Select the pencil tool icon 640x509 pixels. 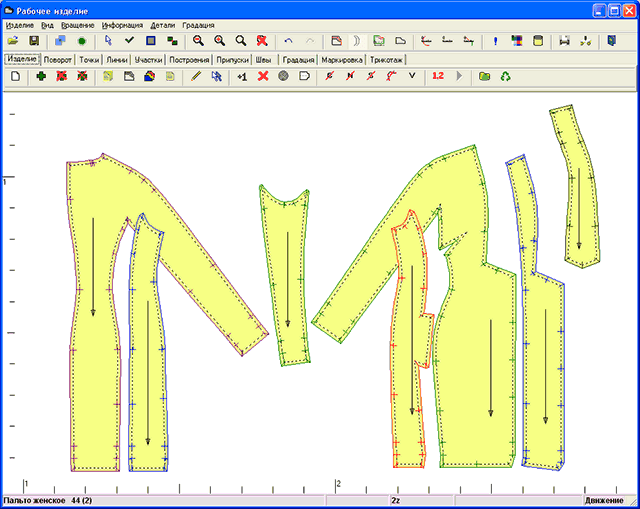click(196, 76)
